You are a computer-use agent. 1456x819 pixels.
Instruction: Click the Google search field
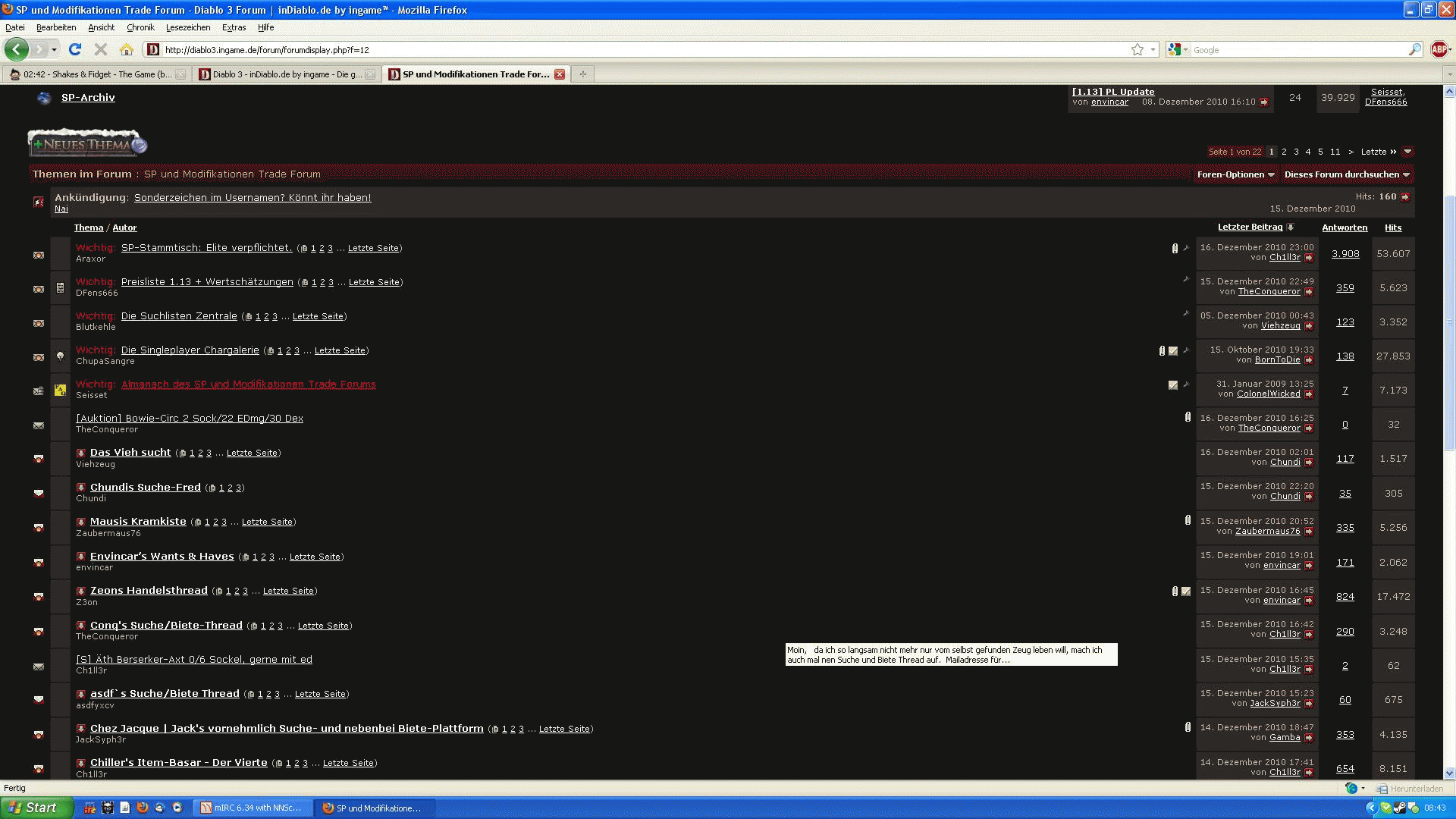(1299, 49)
